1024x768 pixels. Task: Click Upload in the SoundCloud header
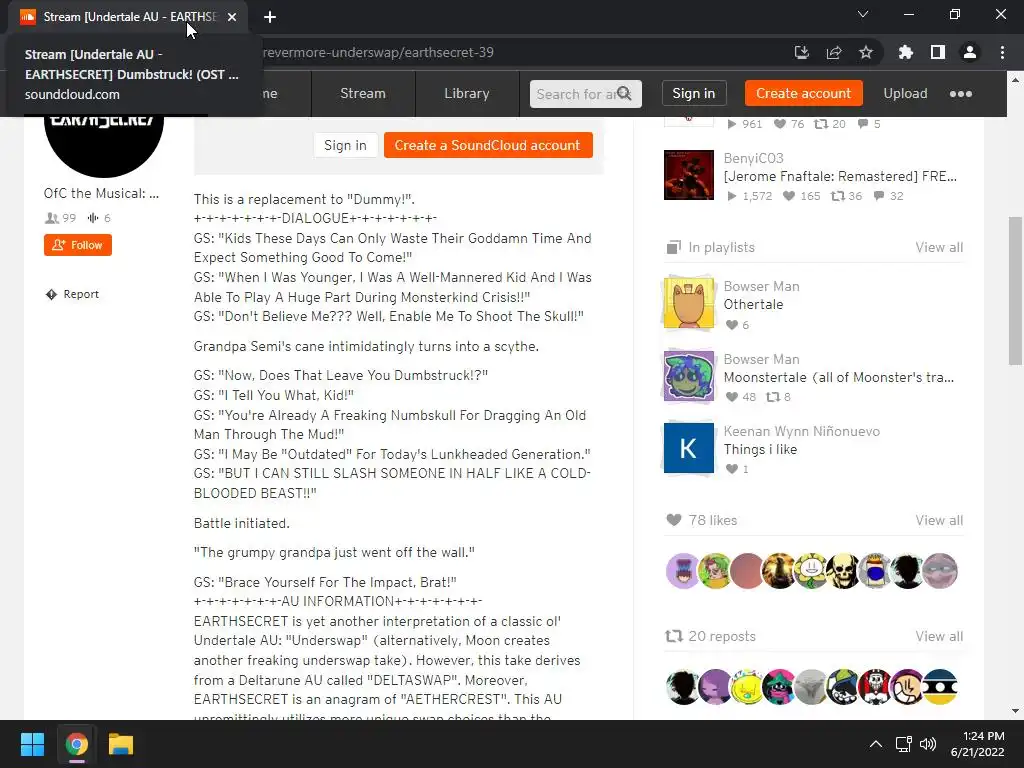[905, 93]
